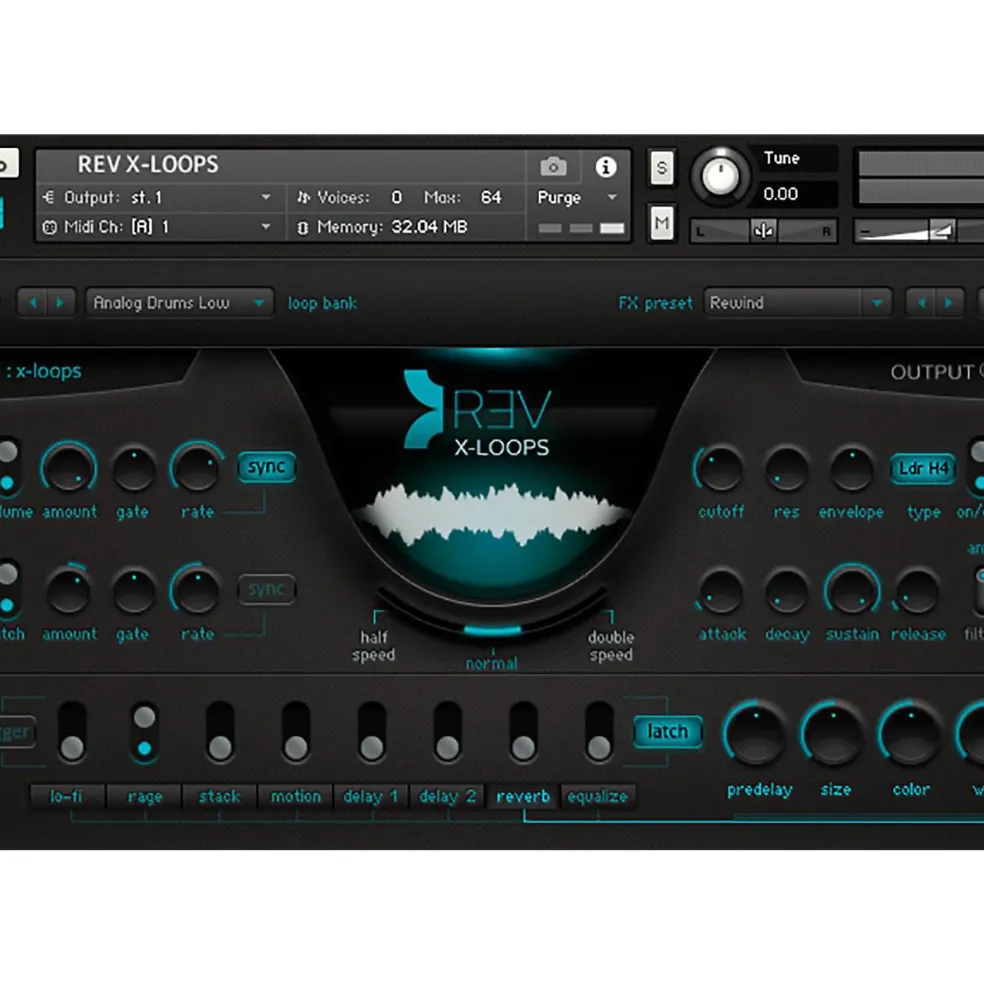Click the attack knob
Image resolution: width=984 pixels, height=985 pixels.
pyautogui.click(x=720, y=592)
